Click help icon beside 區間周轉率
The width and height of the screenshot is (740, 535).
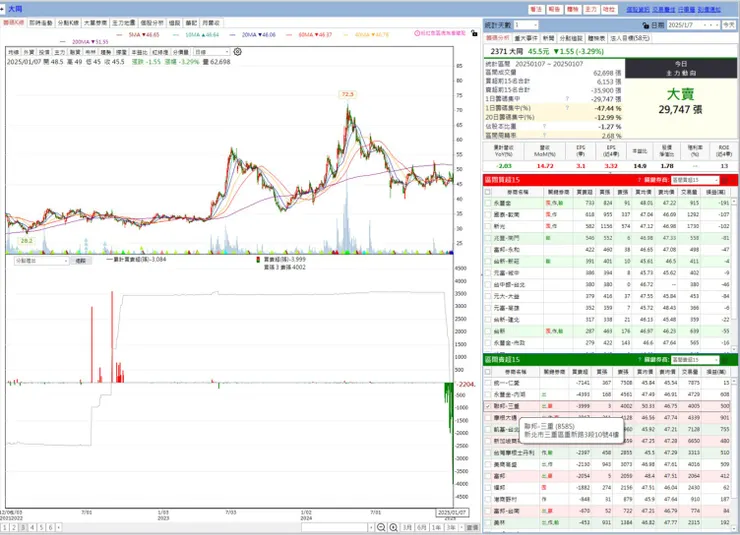[x=544, y=135]
